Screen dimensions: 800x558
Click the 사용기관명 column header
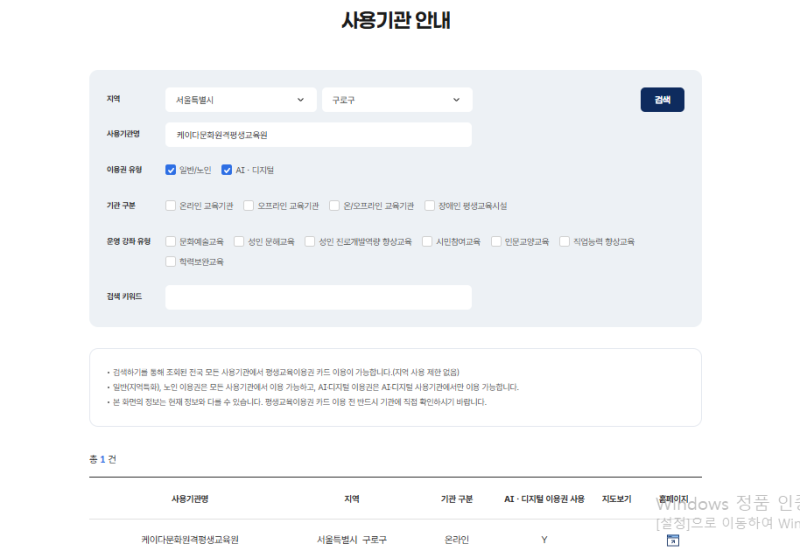coord(190,499)
